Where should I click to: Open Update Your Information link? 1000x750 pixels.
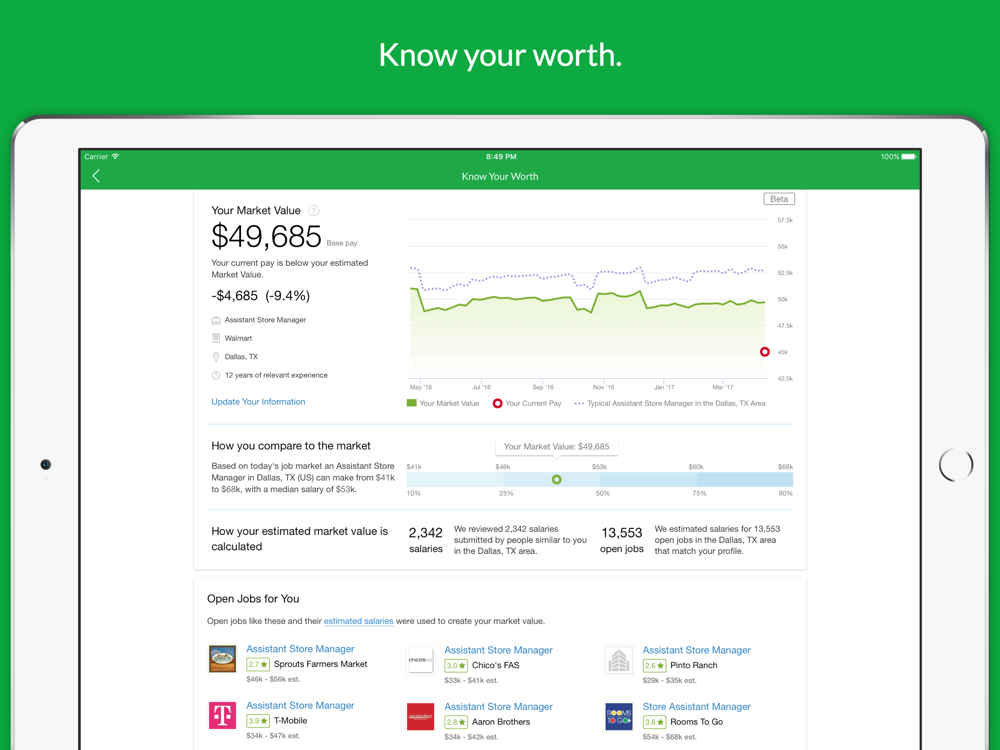(258, 402)
